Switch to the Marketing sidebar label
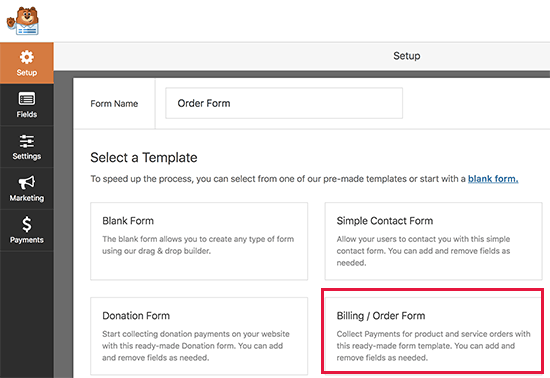The image size is (550, 378). pyautogui.click(x=27, y=198)
